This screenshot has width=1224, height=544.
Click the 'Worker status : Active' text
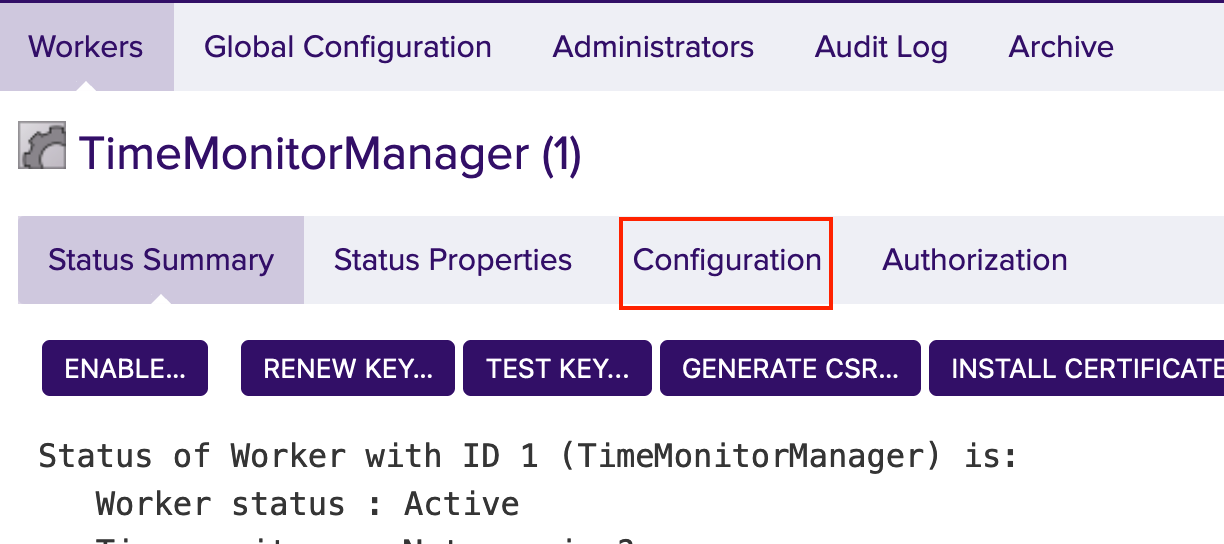point(308,503)
